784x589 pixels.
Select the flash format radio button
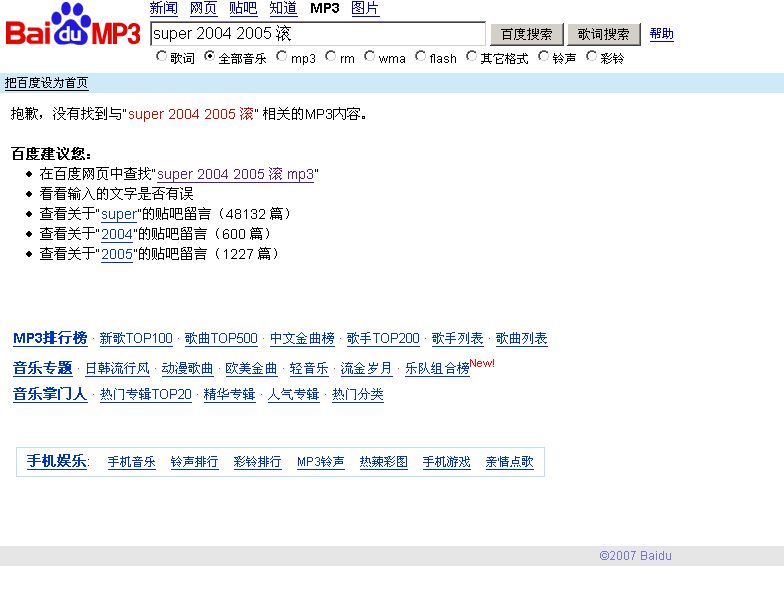[420, 56]
